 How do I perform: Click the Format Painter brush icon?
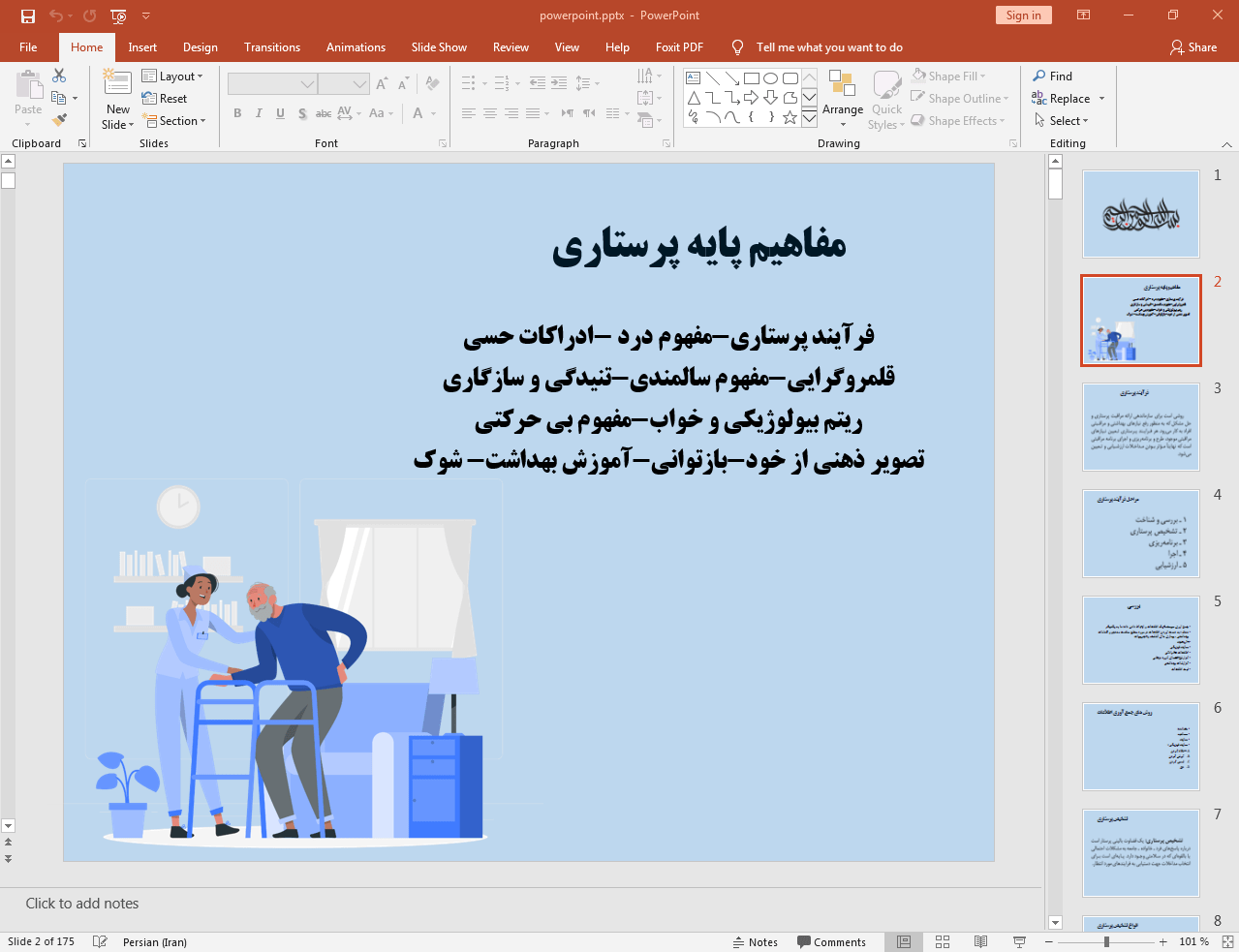tap(59, 120)
